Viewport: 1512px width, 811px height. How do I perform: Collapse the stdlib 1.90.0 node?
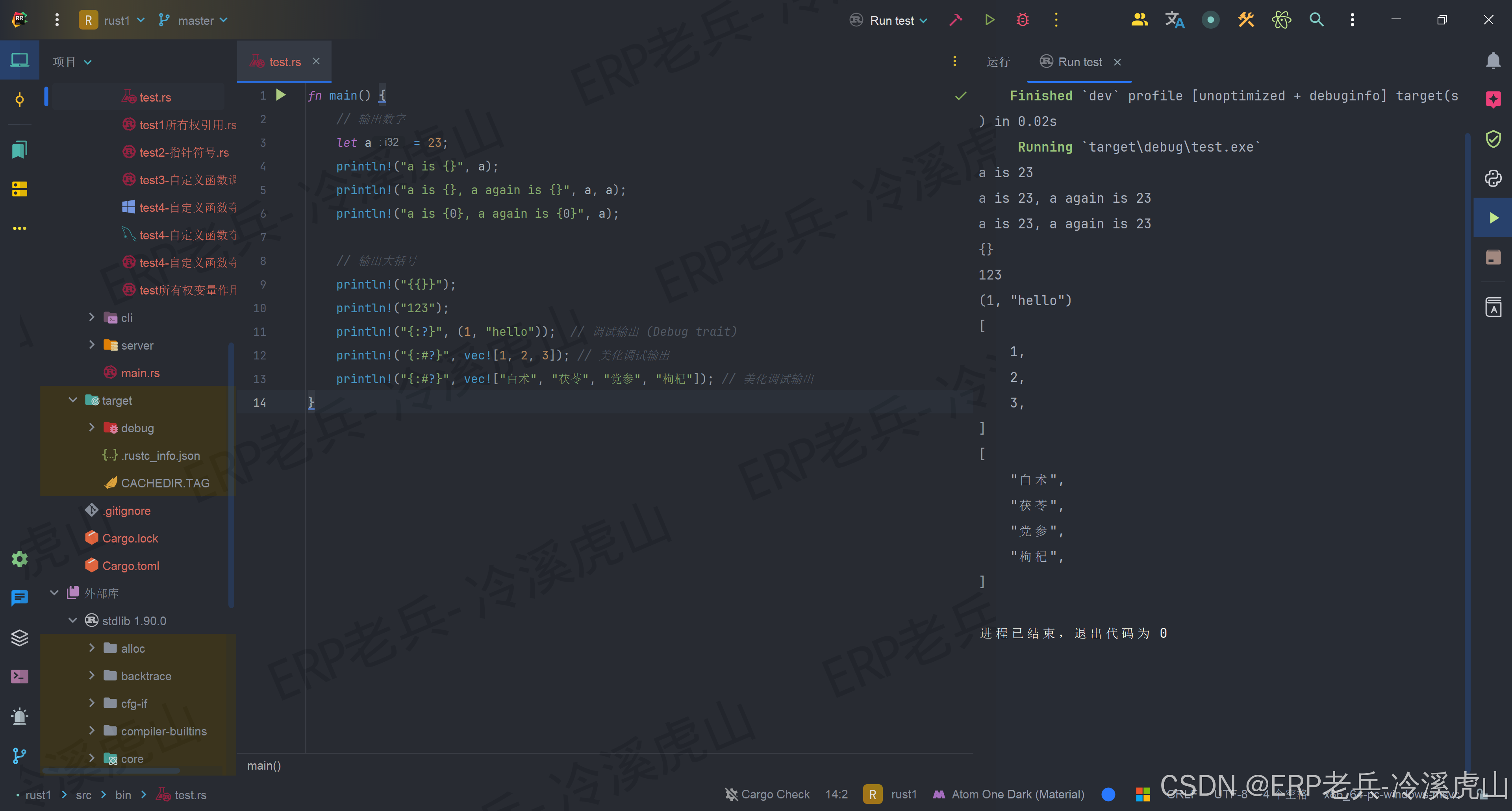[73, 620]
